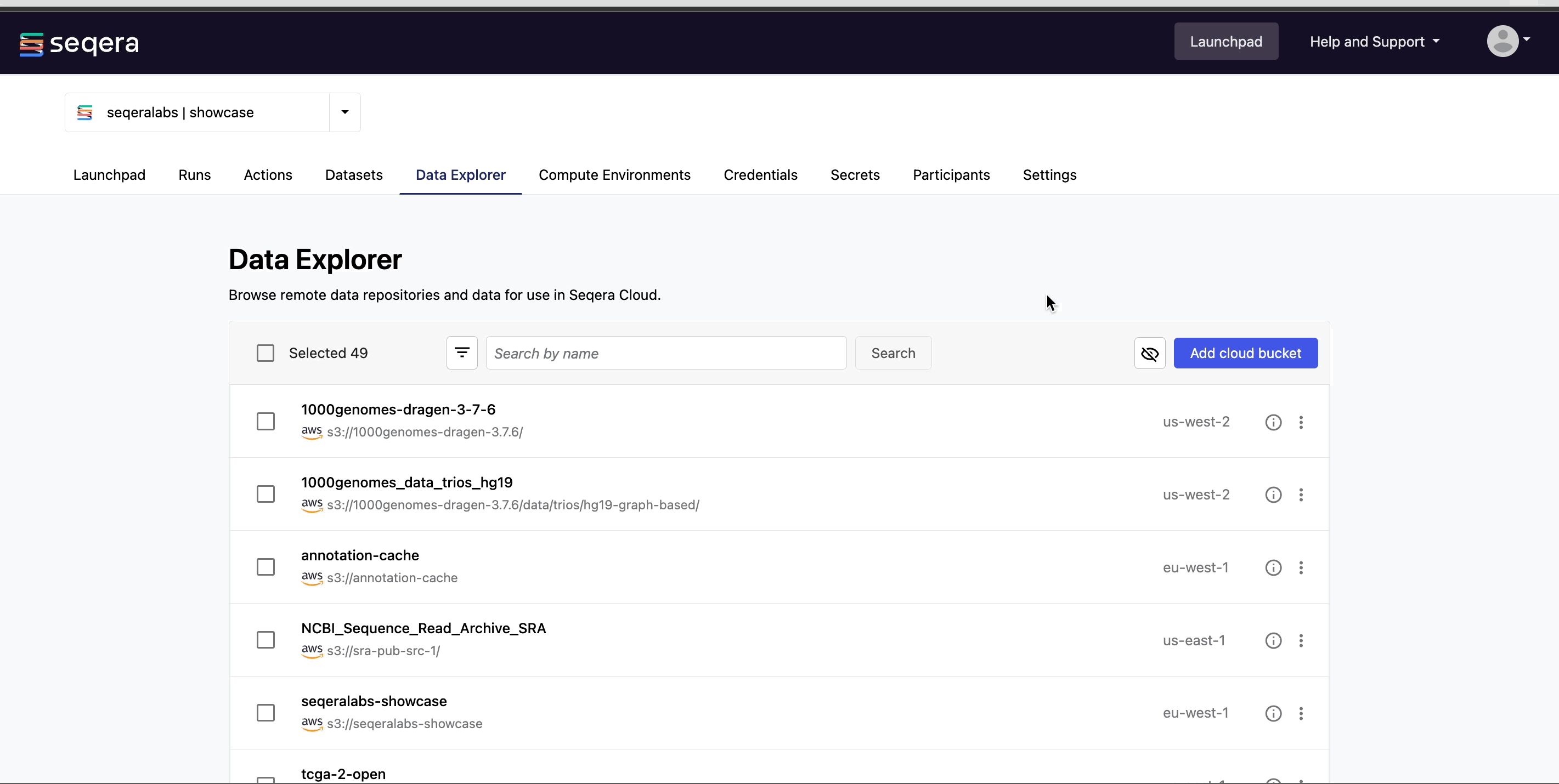The height and width of the screenshot is (784, 1559).
Task: Show info for NCBI_Sequence_Read_Archive_SRA bucket
Action: coord(1273,640)
